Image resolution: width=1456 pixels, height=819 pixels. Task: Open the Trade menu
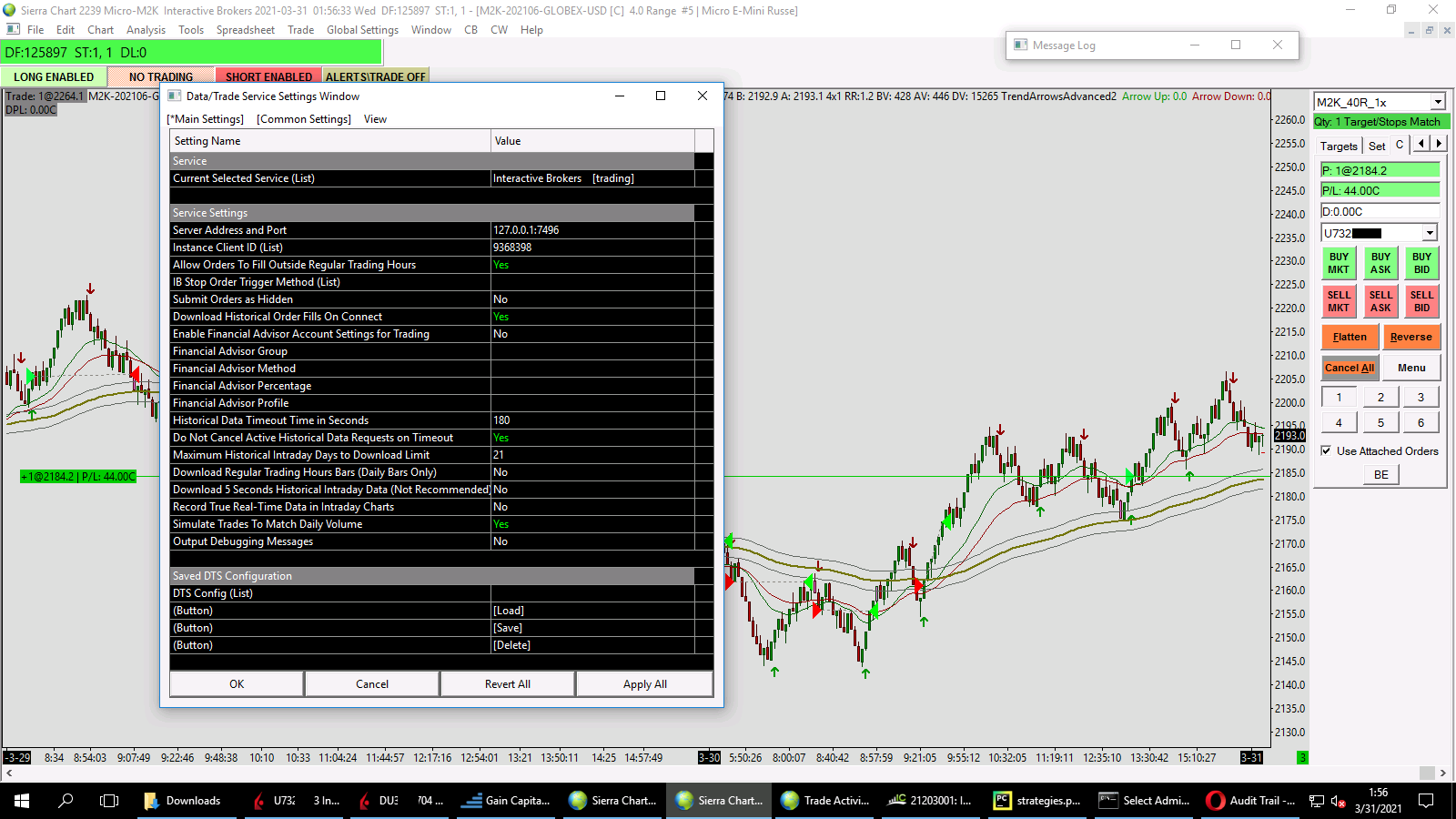tap(300, 30)
